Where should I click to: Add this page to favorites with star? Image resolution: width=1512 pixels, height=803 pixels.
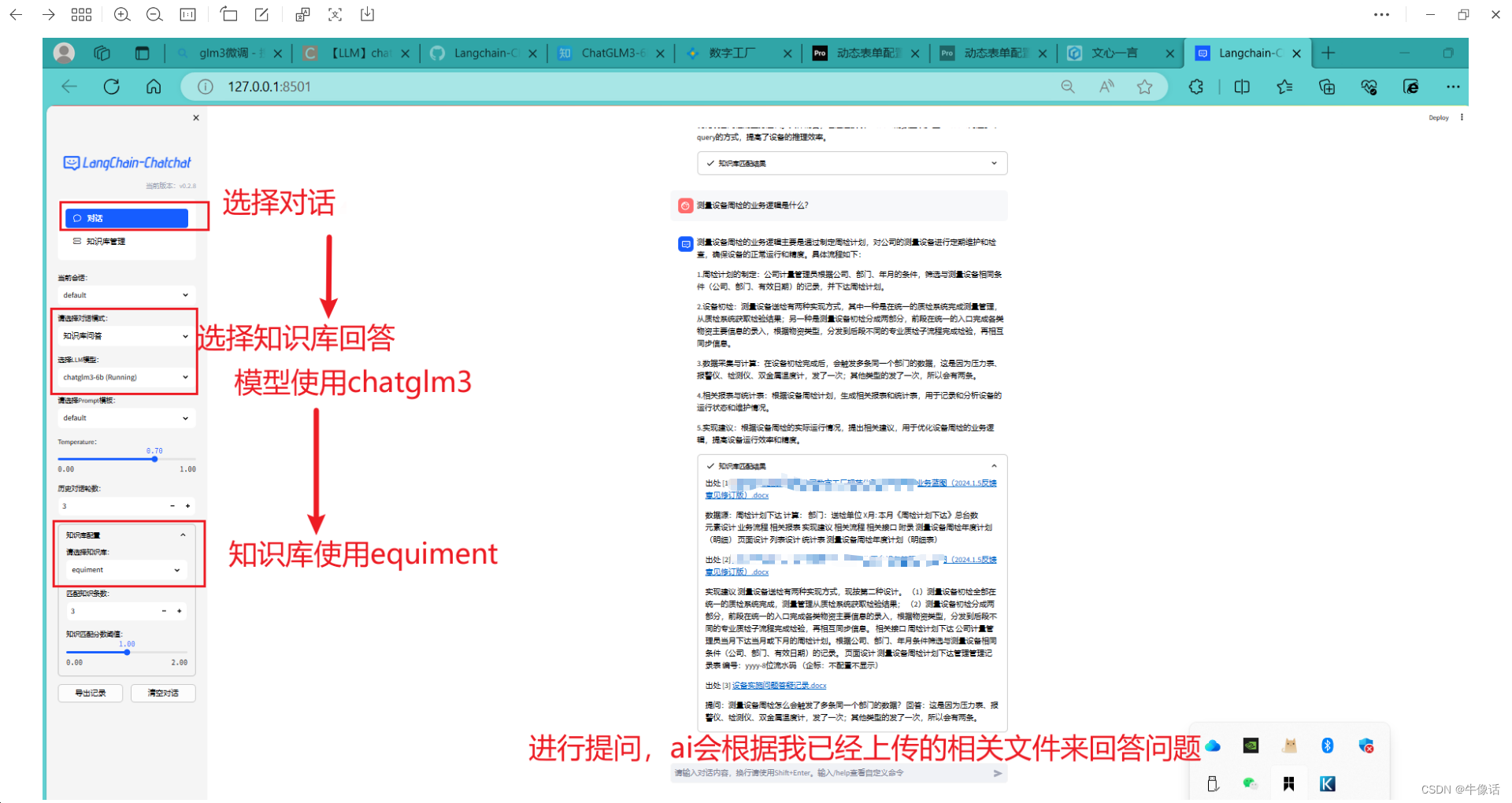(x=1145, y=87)
